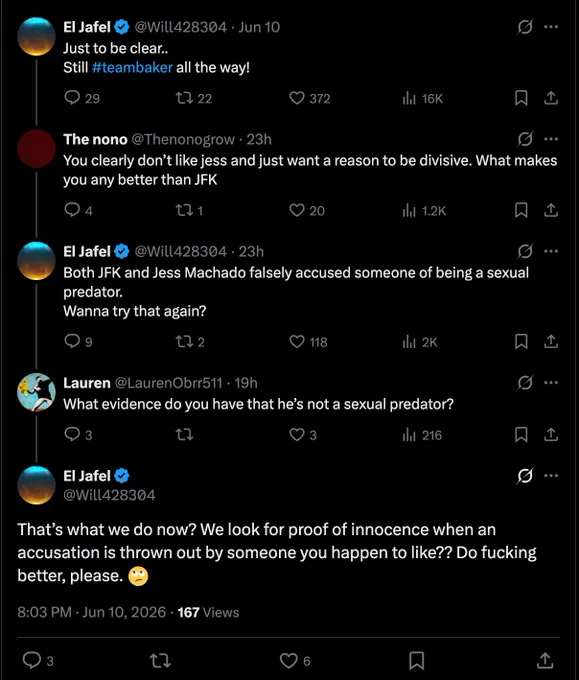View analytics for the 16K views tweet
The width and height of the screenshot is (579, 680).
(x=422, y=99)
